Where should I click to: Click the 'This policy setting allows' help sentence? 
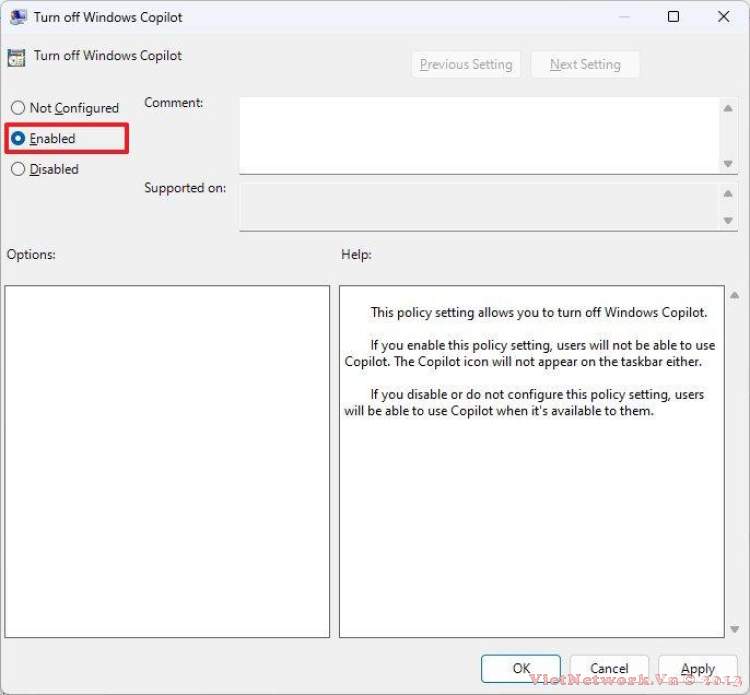[x=539, y=312]
